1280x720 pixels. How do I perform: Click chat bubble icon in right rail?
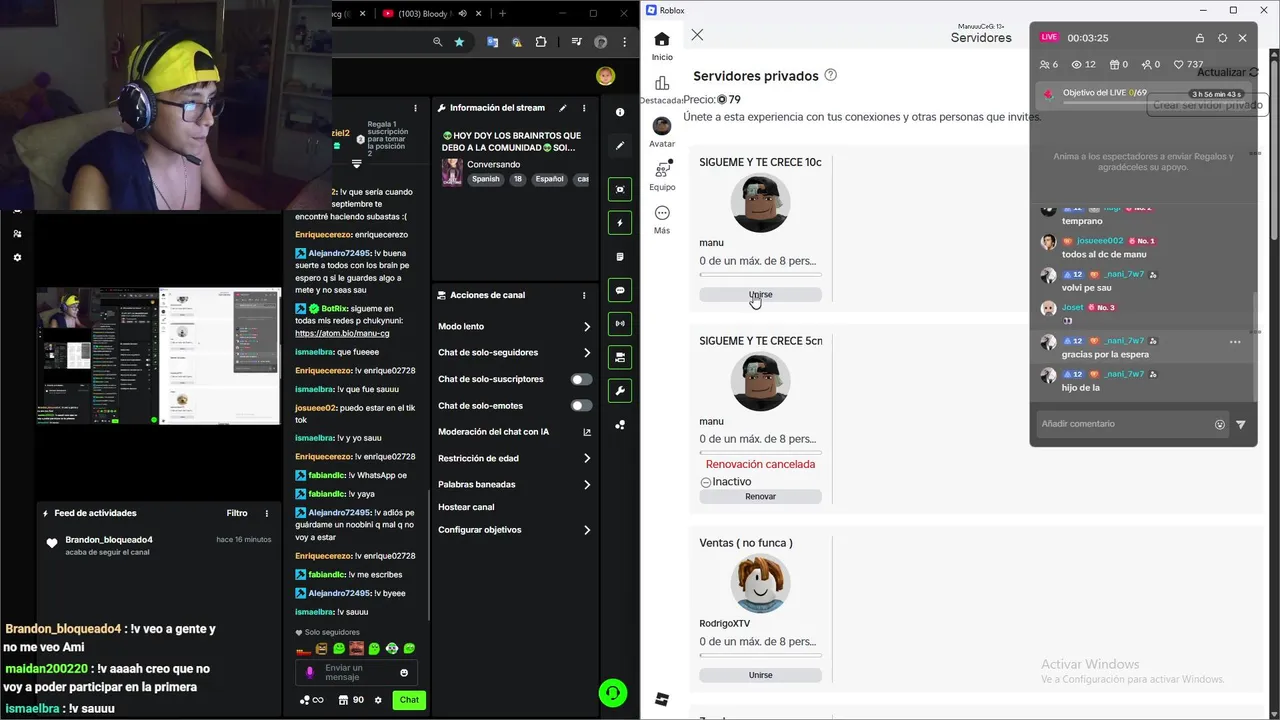(620, 290)
